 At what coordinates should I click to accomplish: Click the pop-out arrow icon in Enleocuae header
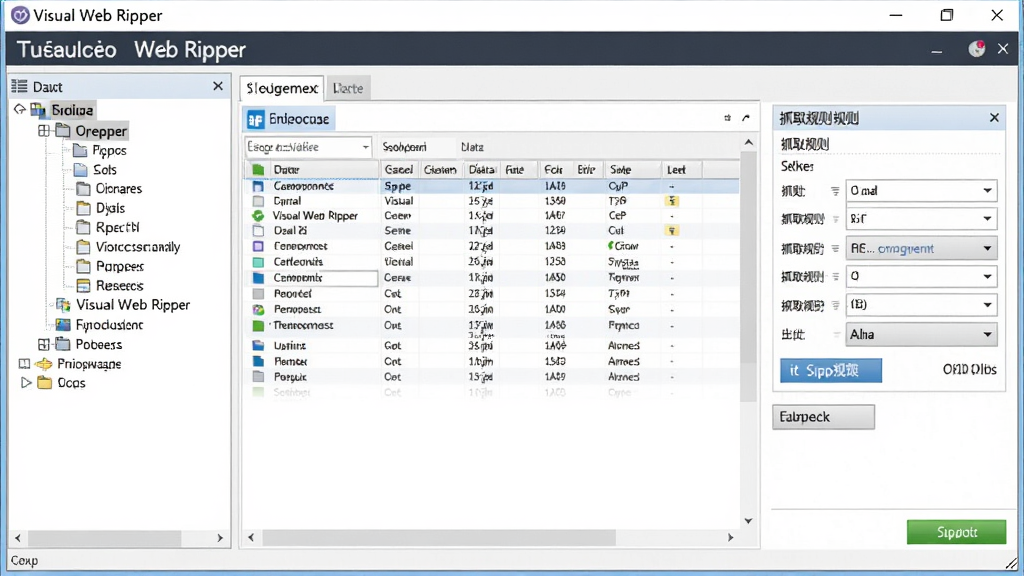point(746,118)
